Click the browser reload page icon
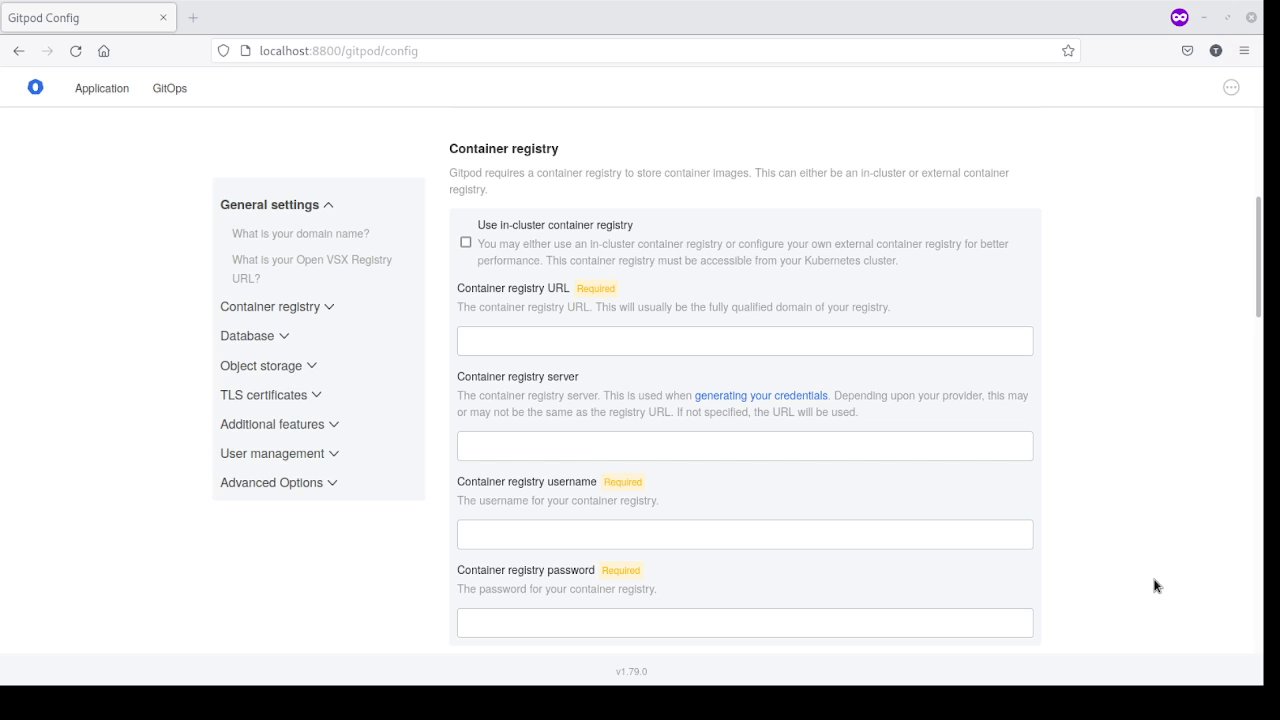The width and height of the screenshot is (1280, 720). 75,51
